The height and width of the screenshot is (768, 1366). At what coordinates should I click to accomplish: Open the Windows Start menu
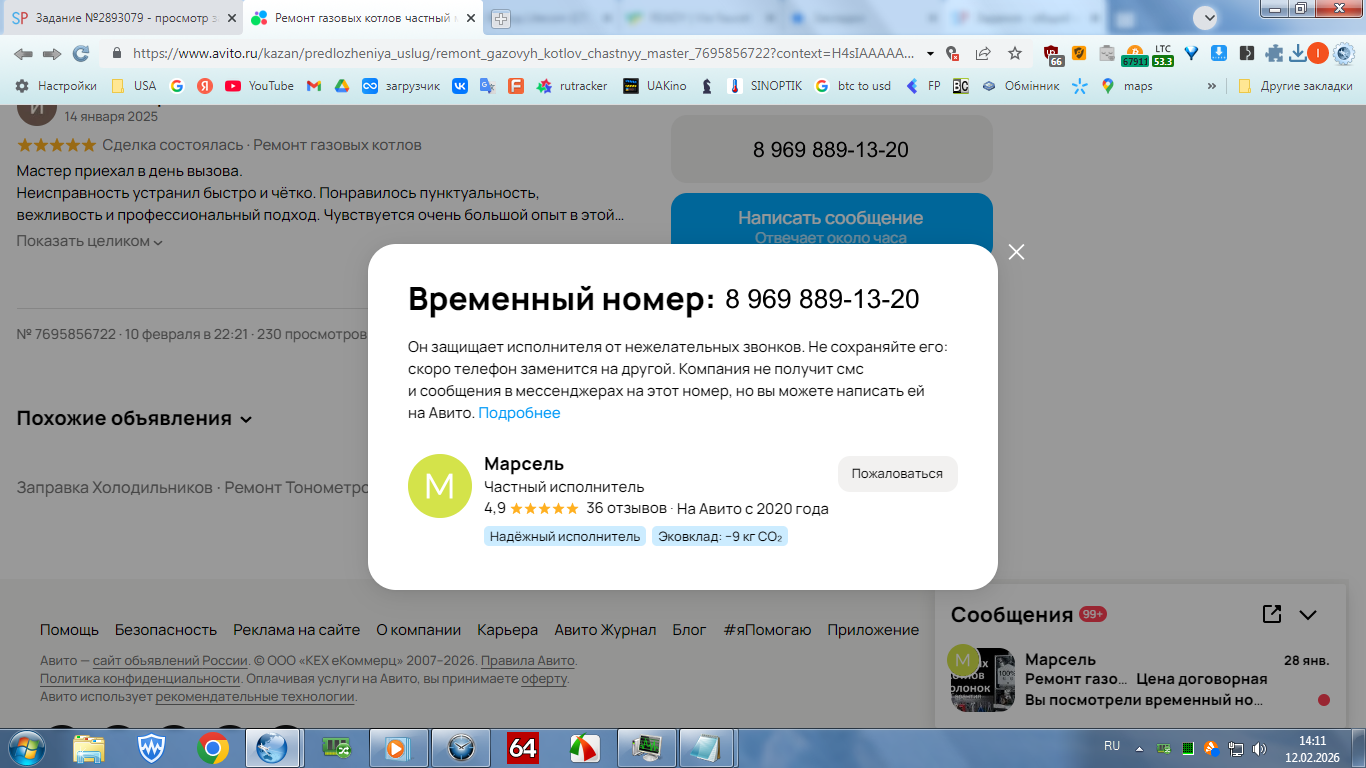pyautogui.click(x=27, y=747)
